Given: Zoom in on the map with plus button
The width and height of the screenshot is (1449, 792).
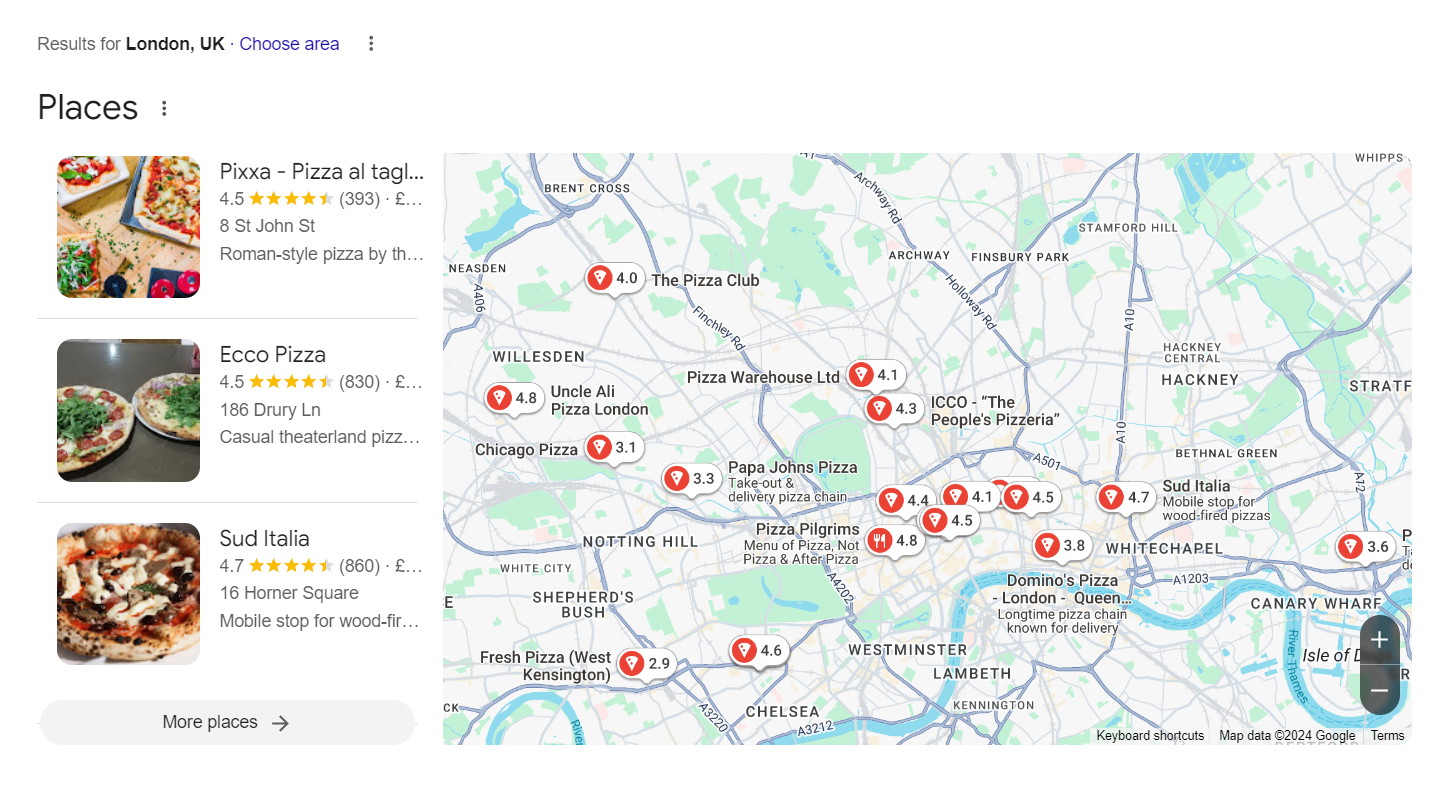Looking at the screenshot, I should point(1380,640).
